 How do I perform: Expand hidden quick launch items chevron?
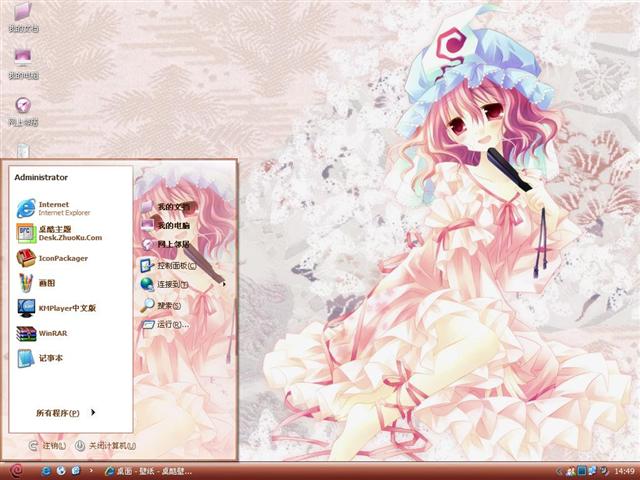[91, 471]
